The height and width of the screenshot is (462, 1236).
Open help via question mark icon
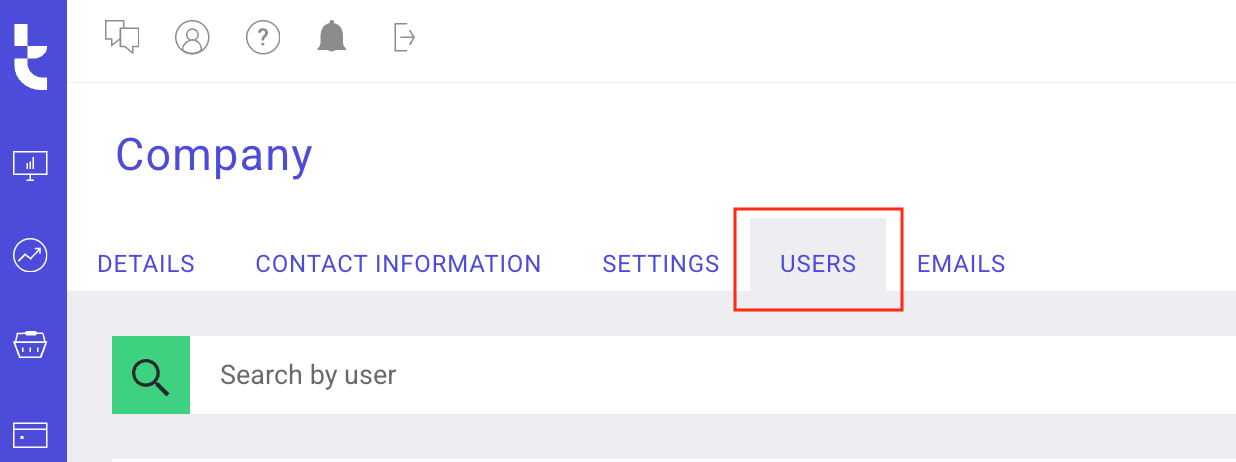tap(262, 38)
